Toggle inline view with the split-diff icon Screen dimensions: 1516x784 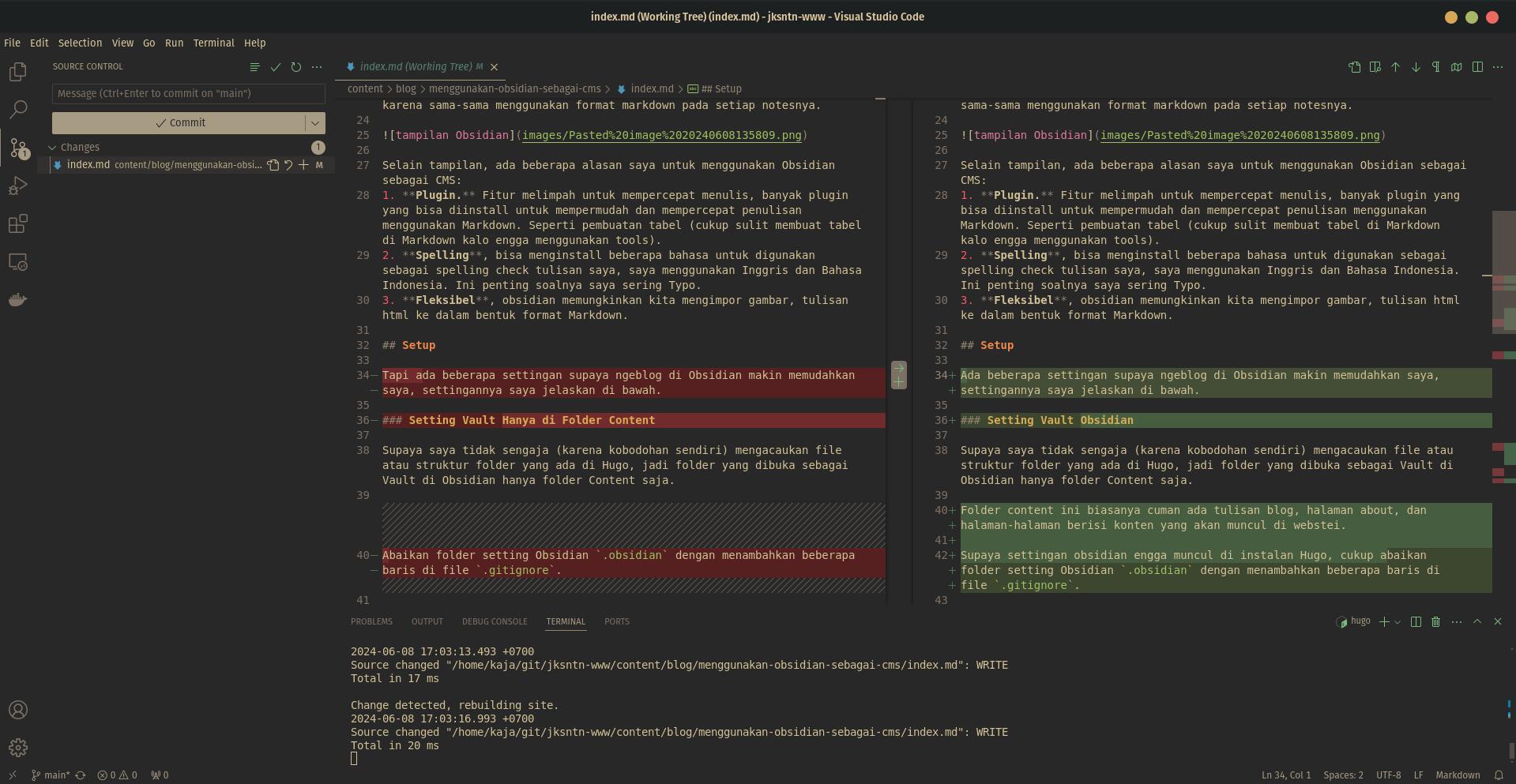pos(1375,67)
